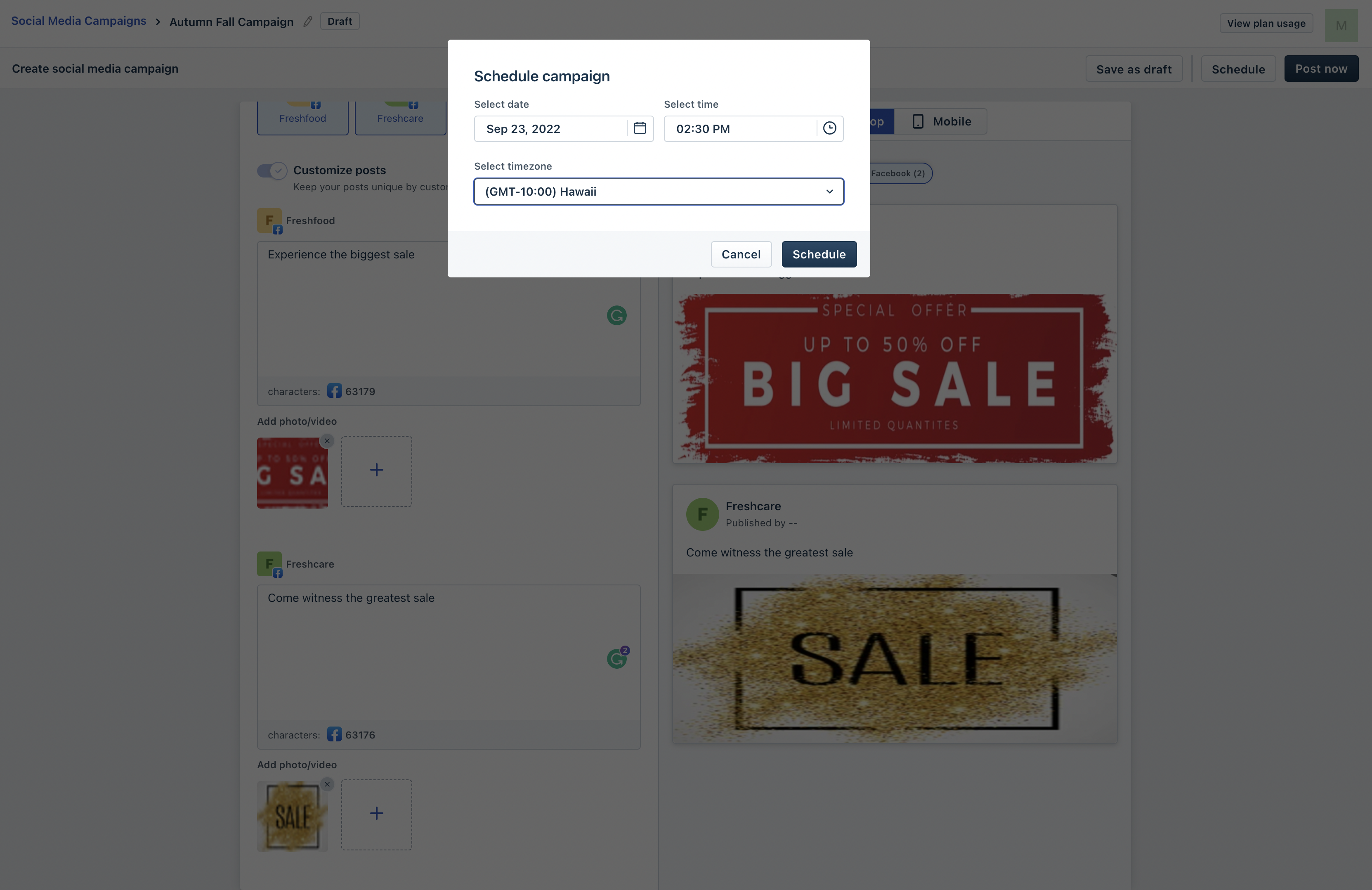Cancel the Schedule campaign dialog
Screen dimensions: 1372x890
tap(741, 254)
